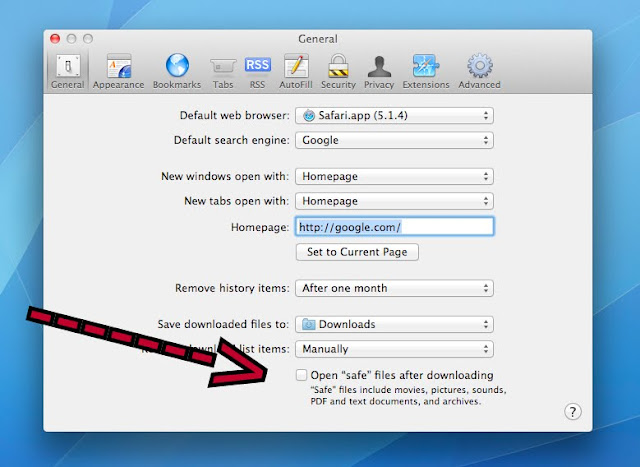The height and width of the screenshot is (467, 640).
Task: Click Set to Current Page button
Action: [357, 252]
